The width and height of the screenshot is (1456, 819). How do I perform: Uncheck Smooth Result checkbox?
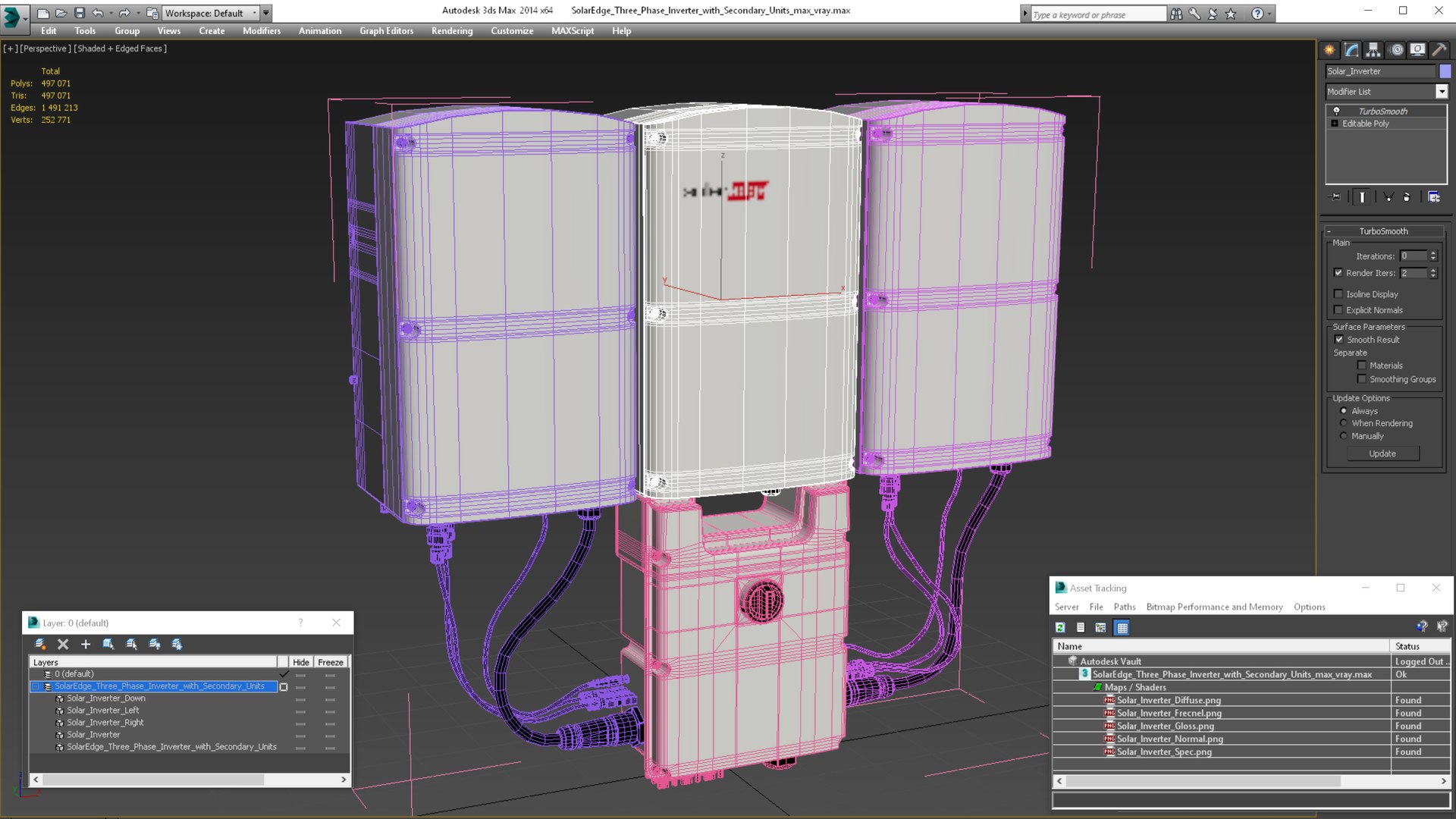(x=1338, y=339)
